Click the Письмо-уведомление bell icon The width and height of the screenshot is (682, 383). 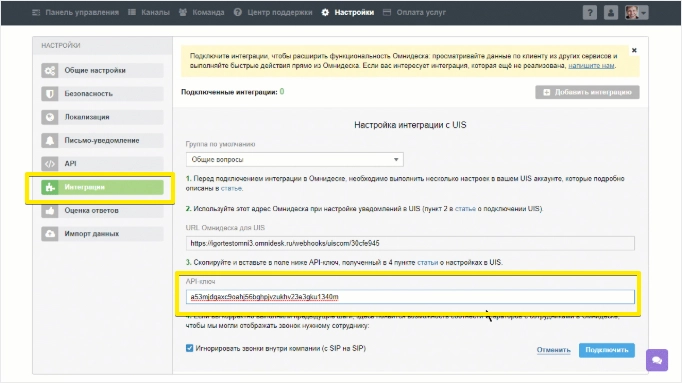point(50,140)
